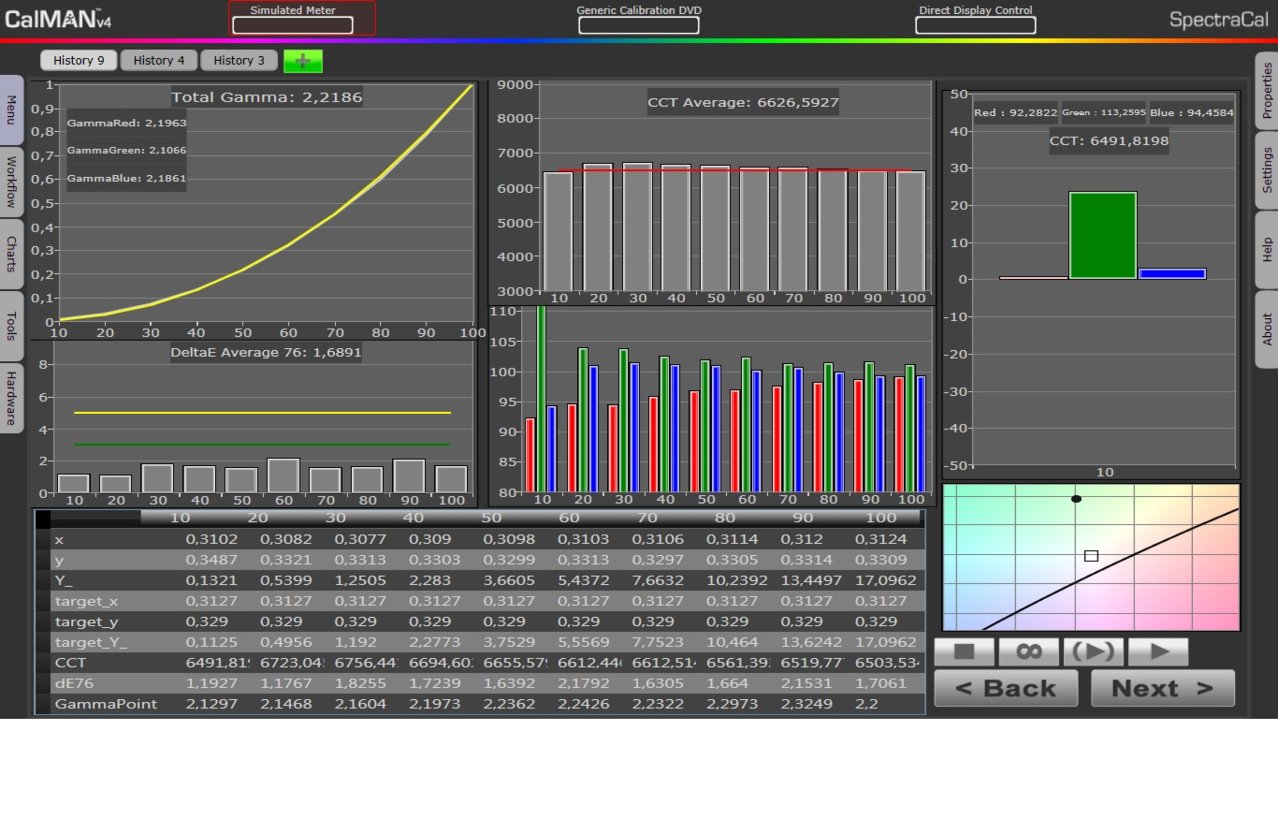Open the Workflow side tab
The width and height of the screenshot is (1278, 819).
[11, 182]
